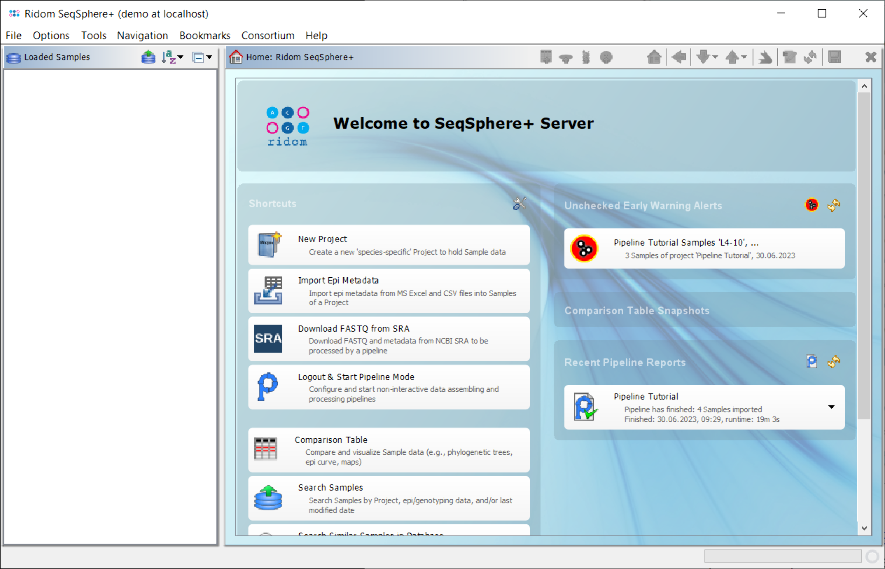Open the Comparison Table shortcut
Viewport: 885px width, 569px height.
389,450
